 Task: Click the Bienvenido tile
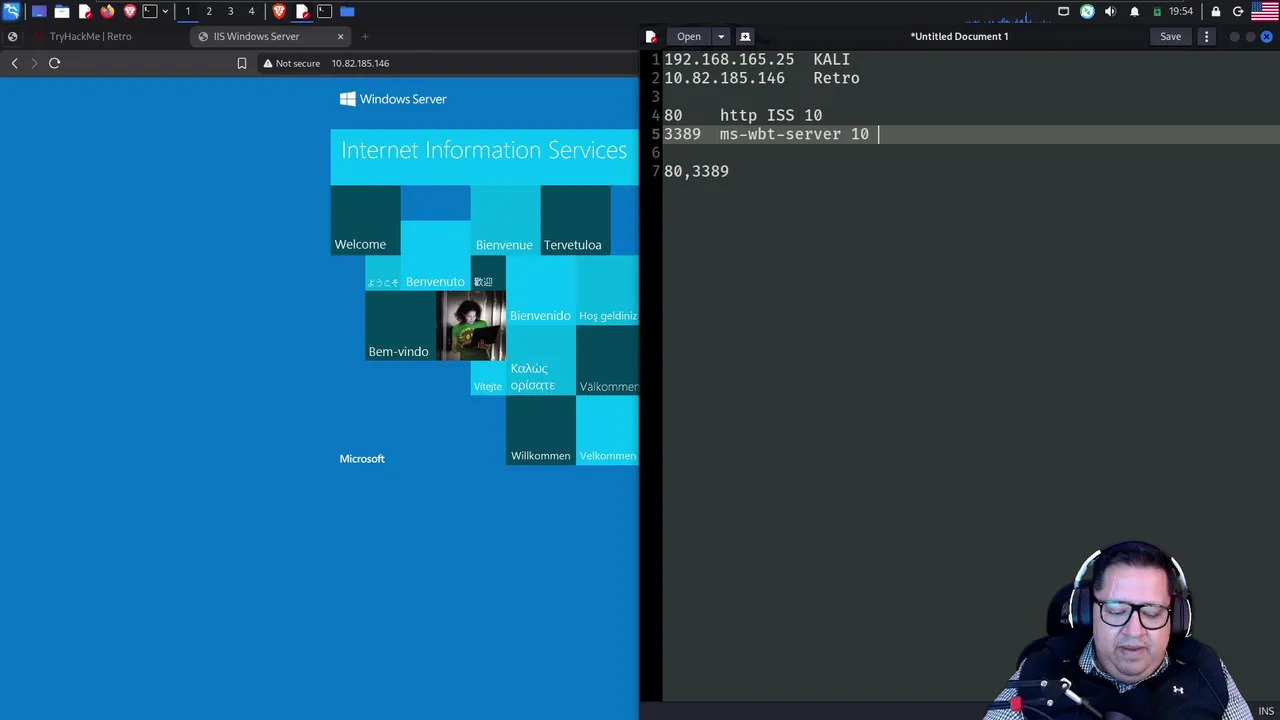540,290
